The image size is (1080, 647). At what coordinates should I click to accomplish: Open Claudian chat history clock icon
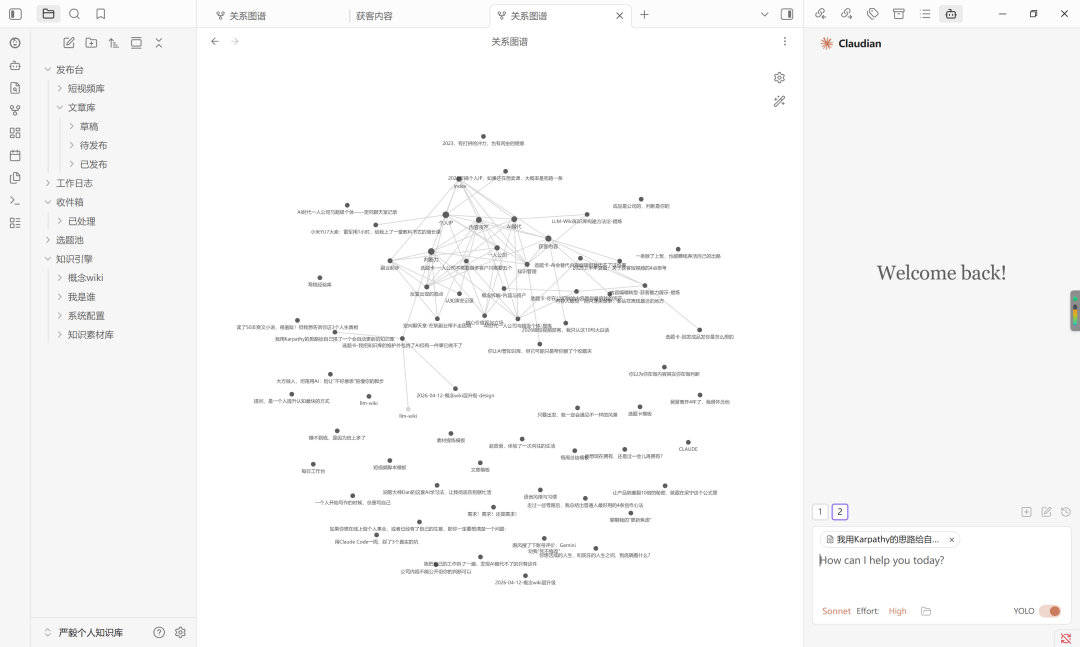(x=1066, y=512)
